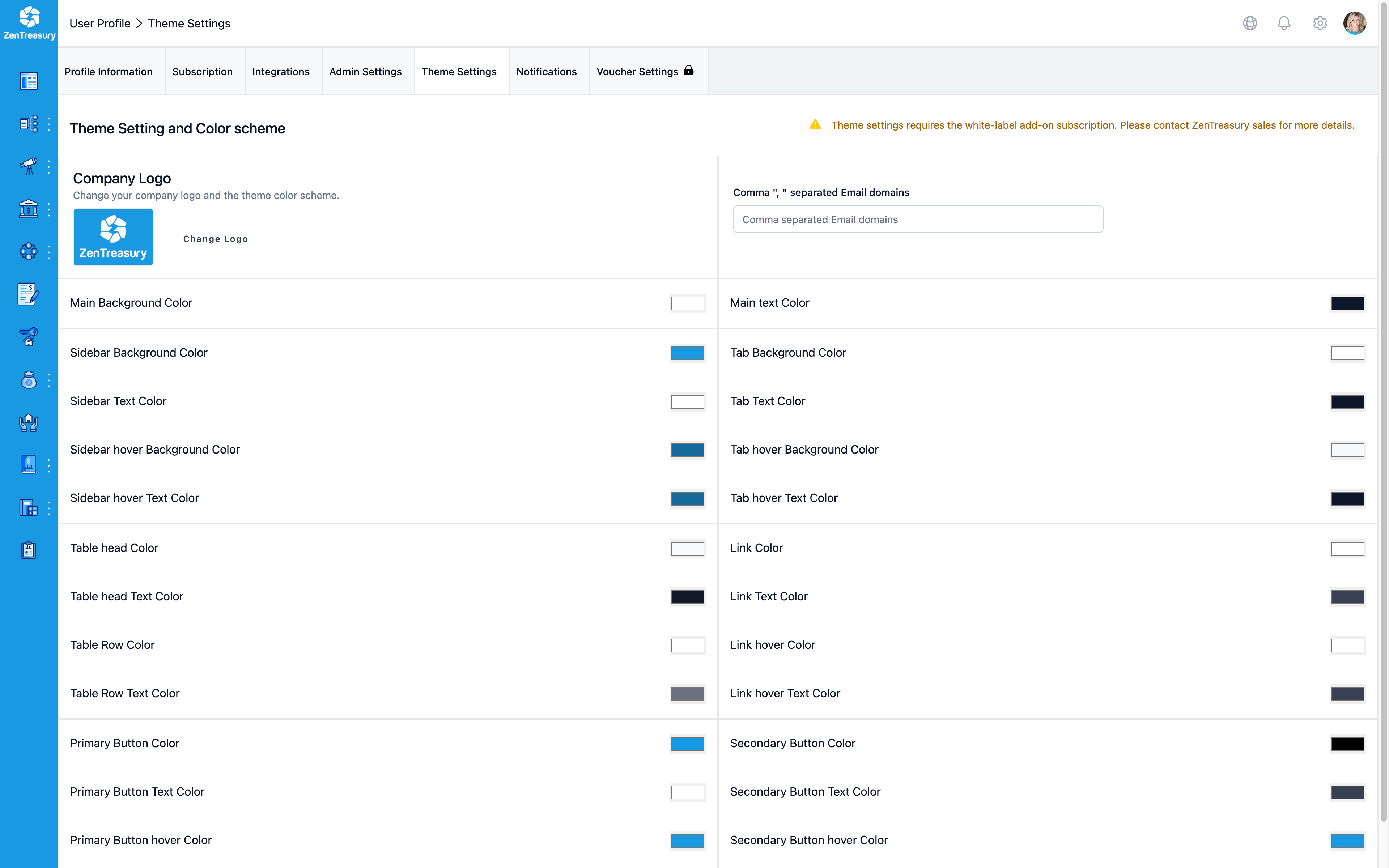Viewport: 1389px width, 868px height.
Task: Click the ZenTreasury company logo thumbnail
Action: coord(113,237)
